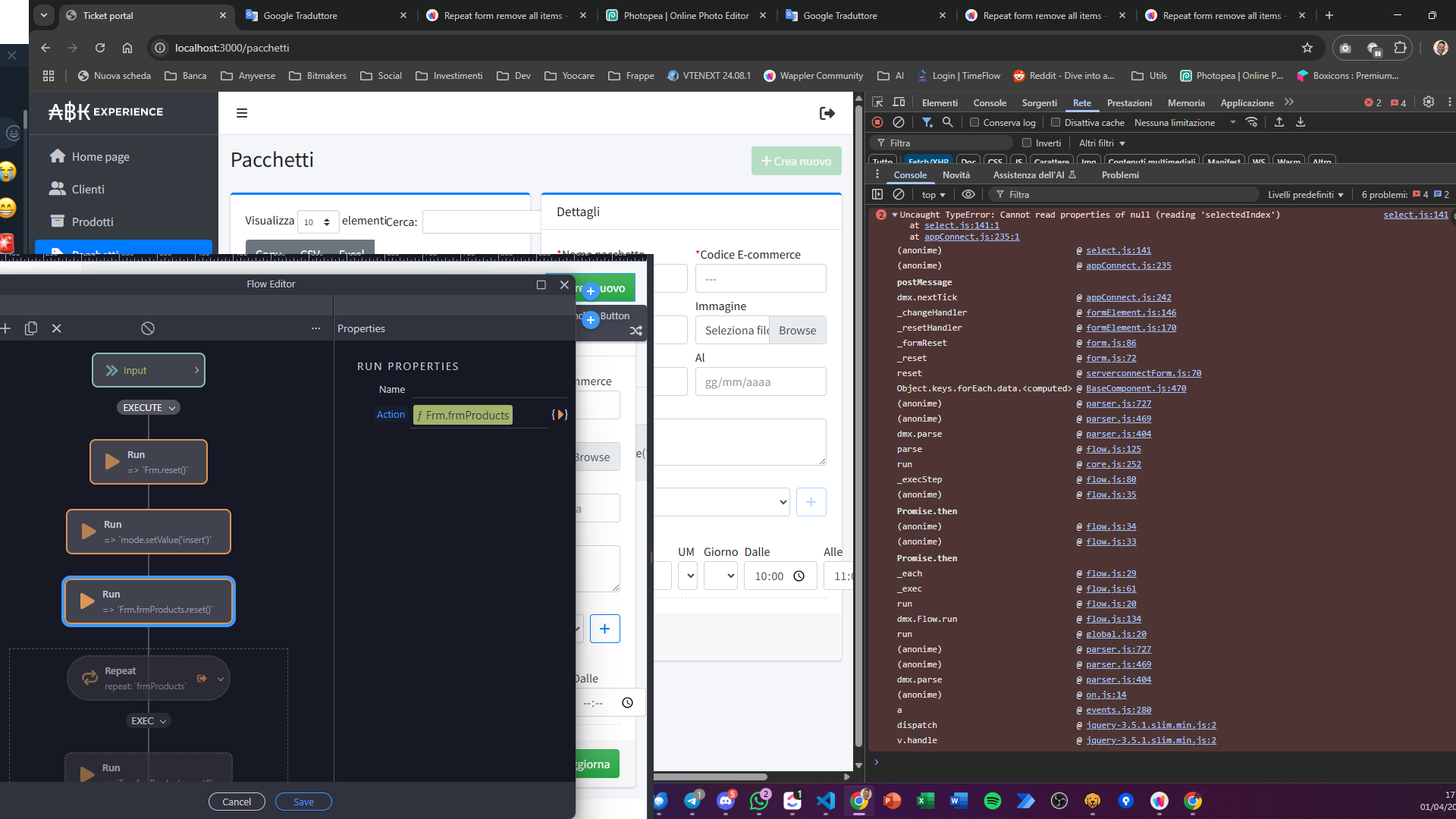Open Flow Editor toolbar more options (…)
1456x819 pixels.
point(315,328)
